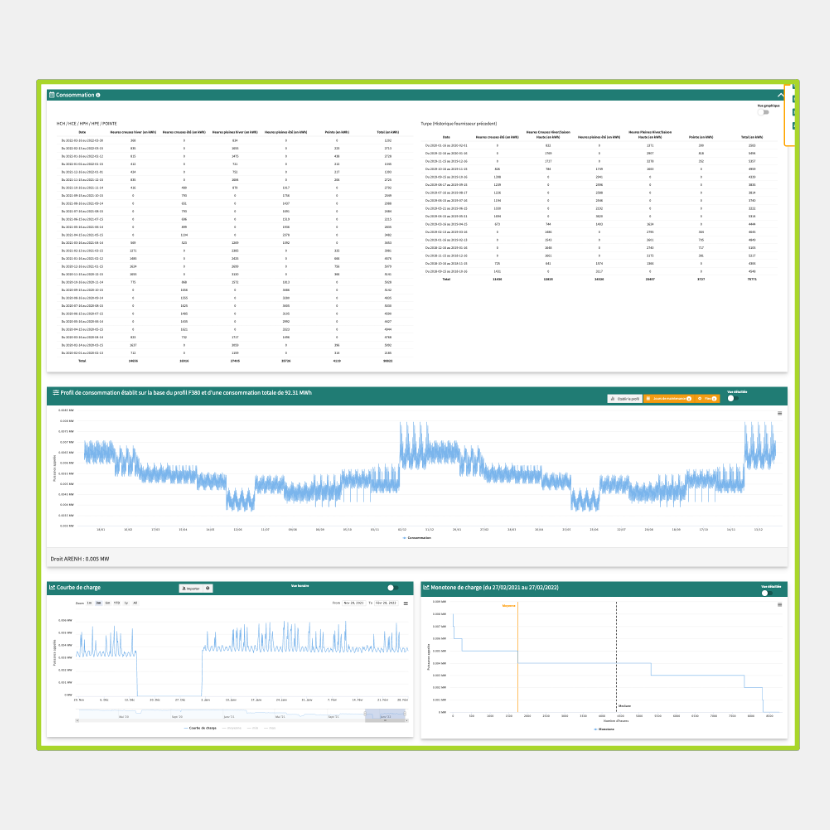Image resolution: width=830 pixels, height=830 pixels.
Task: Click the Consommation panel table icon
Action: [x=52, y=94]
